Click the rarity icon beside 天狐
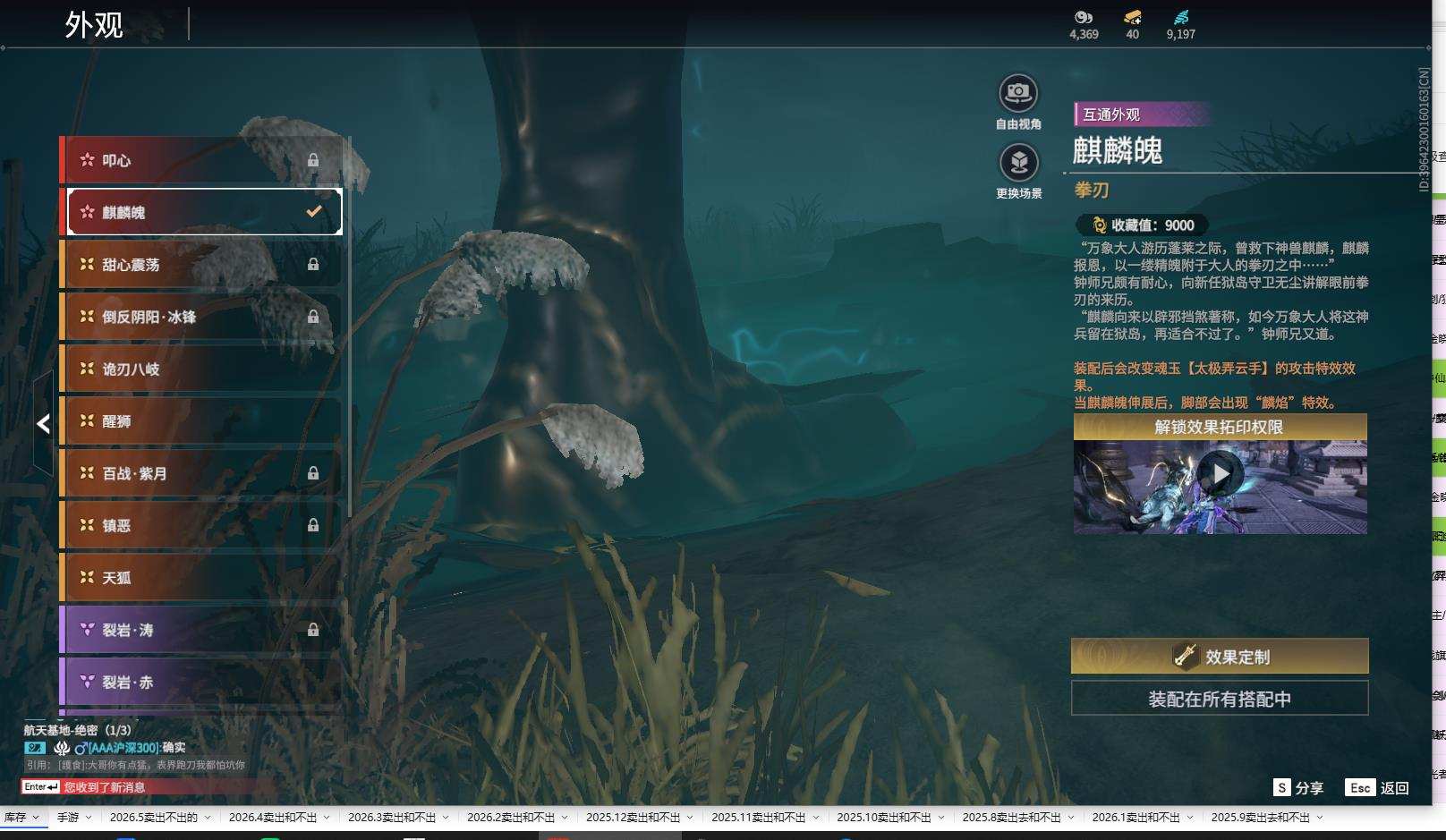This screenshot has width=1446, height=840. [87, 577]
